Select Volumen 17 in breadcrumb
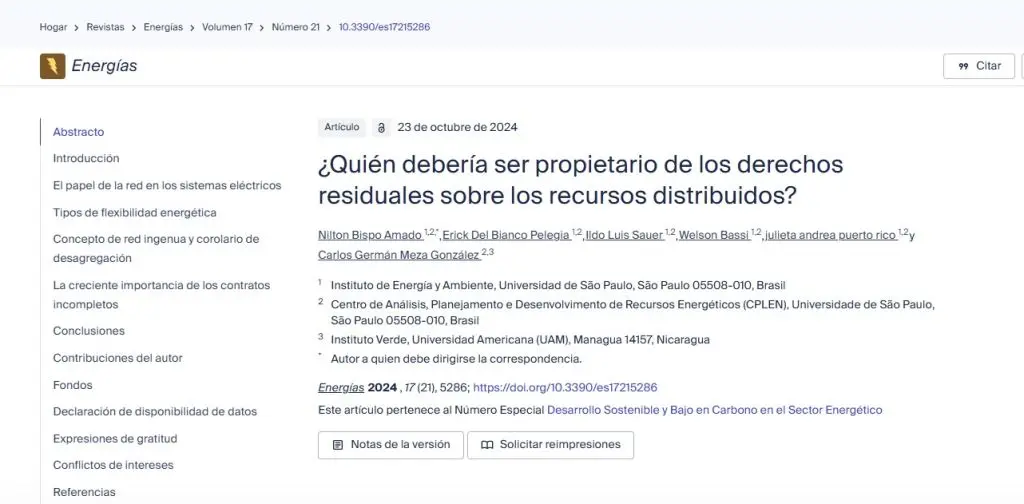This screenshot has width=1024, height=504. click(x=227, y=27)
